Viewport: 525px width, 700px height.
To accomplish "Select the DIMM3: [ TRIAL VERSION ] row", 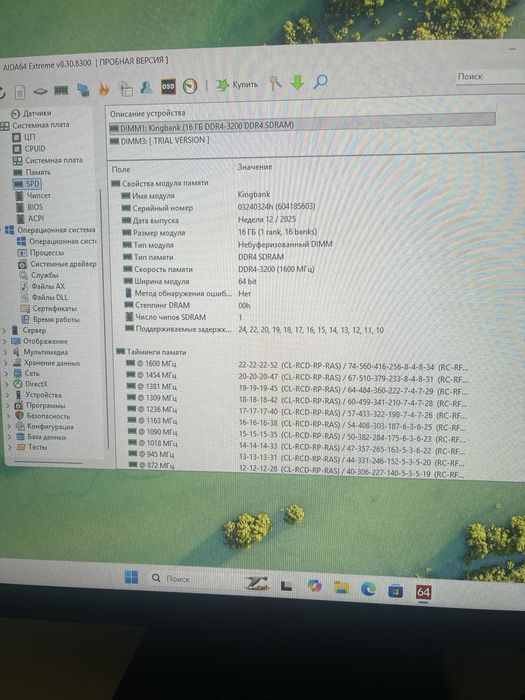I will (x=159, y=141).
